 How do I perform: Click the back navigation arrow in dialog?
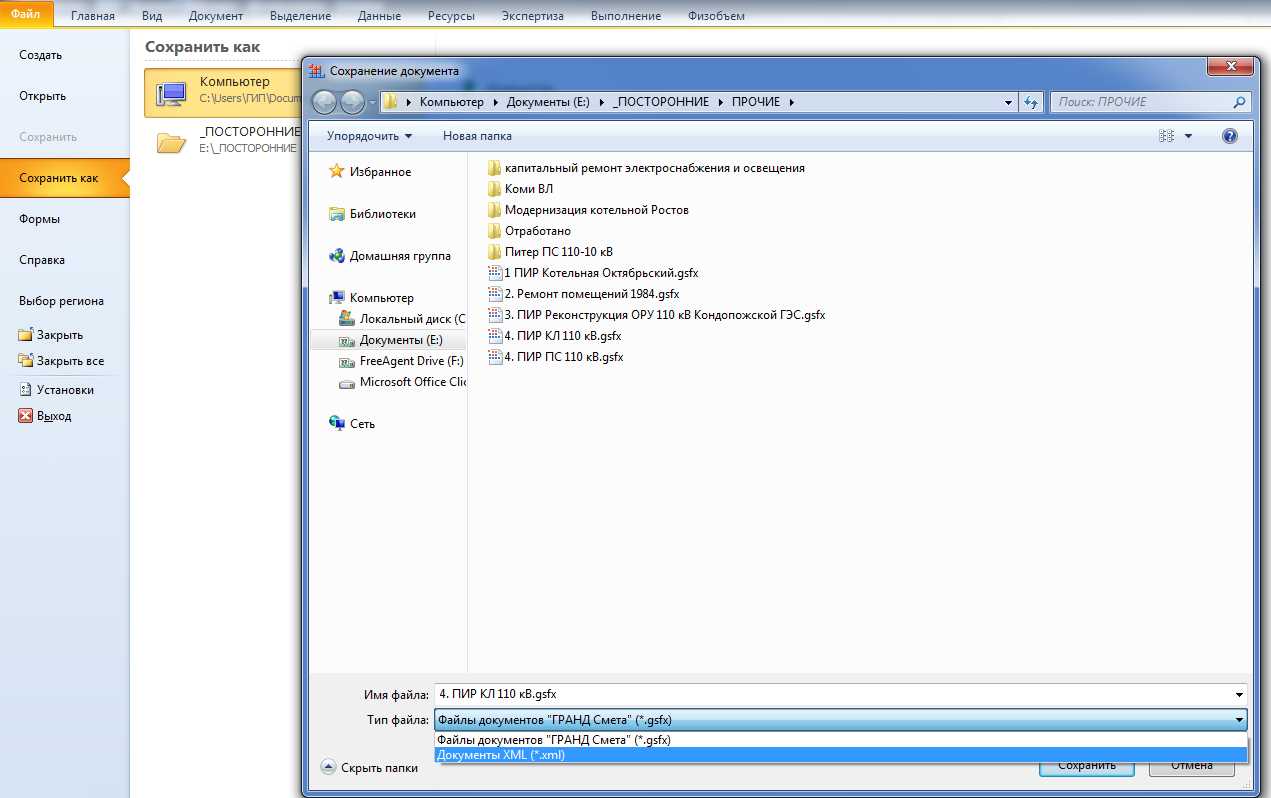point(324,102)
